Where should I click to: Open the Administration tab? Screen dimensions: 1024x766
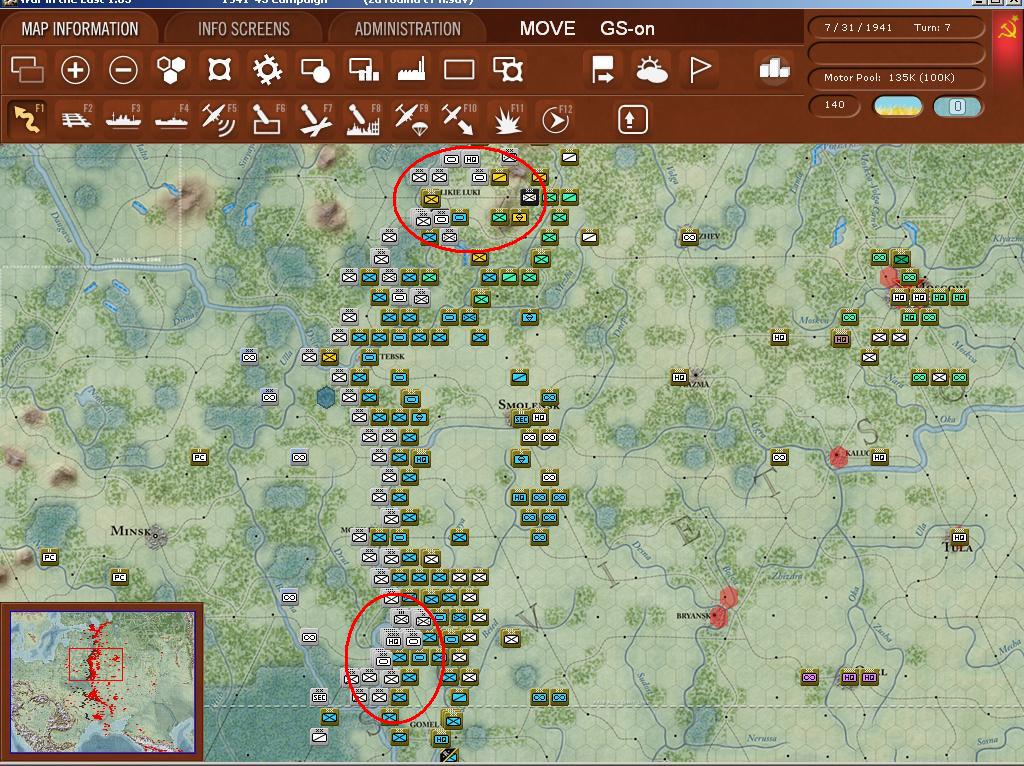(x=408, y=29)
